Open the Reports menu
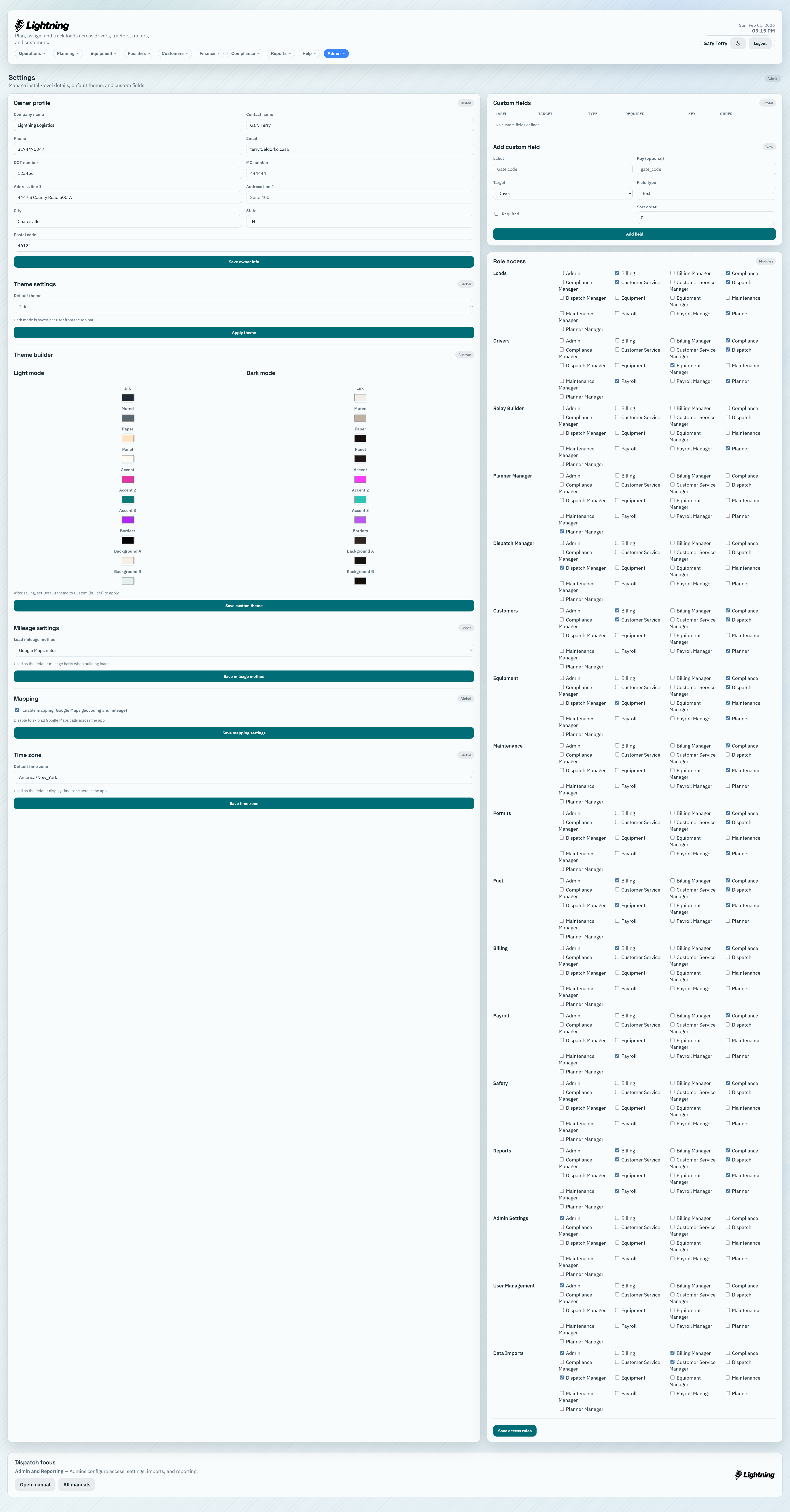The height and width of the screenshot is (1512, 790). (281, 53)
